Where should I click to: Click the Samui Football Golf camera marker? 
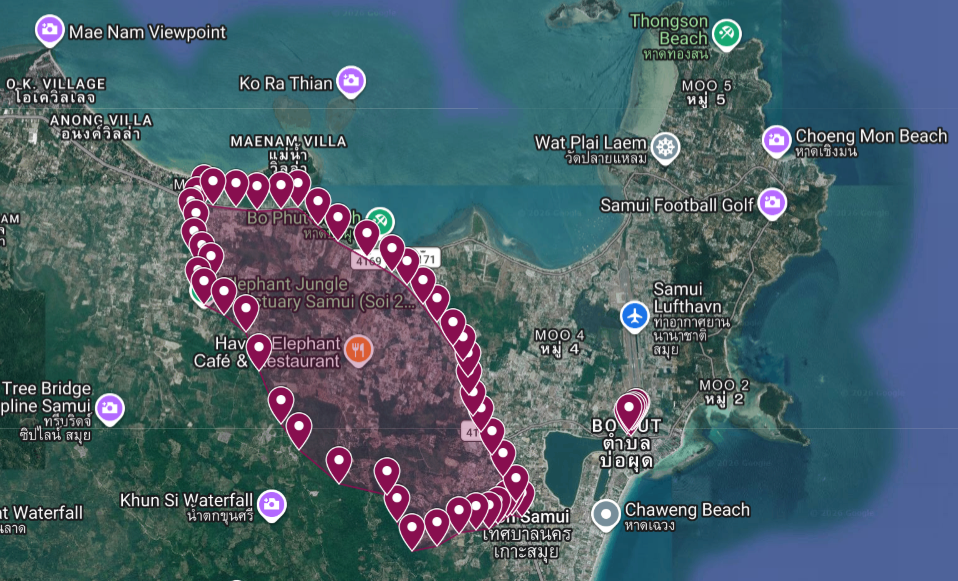point(772,203)
